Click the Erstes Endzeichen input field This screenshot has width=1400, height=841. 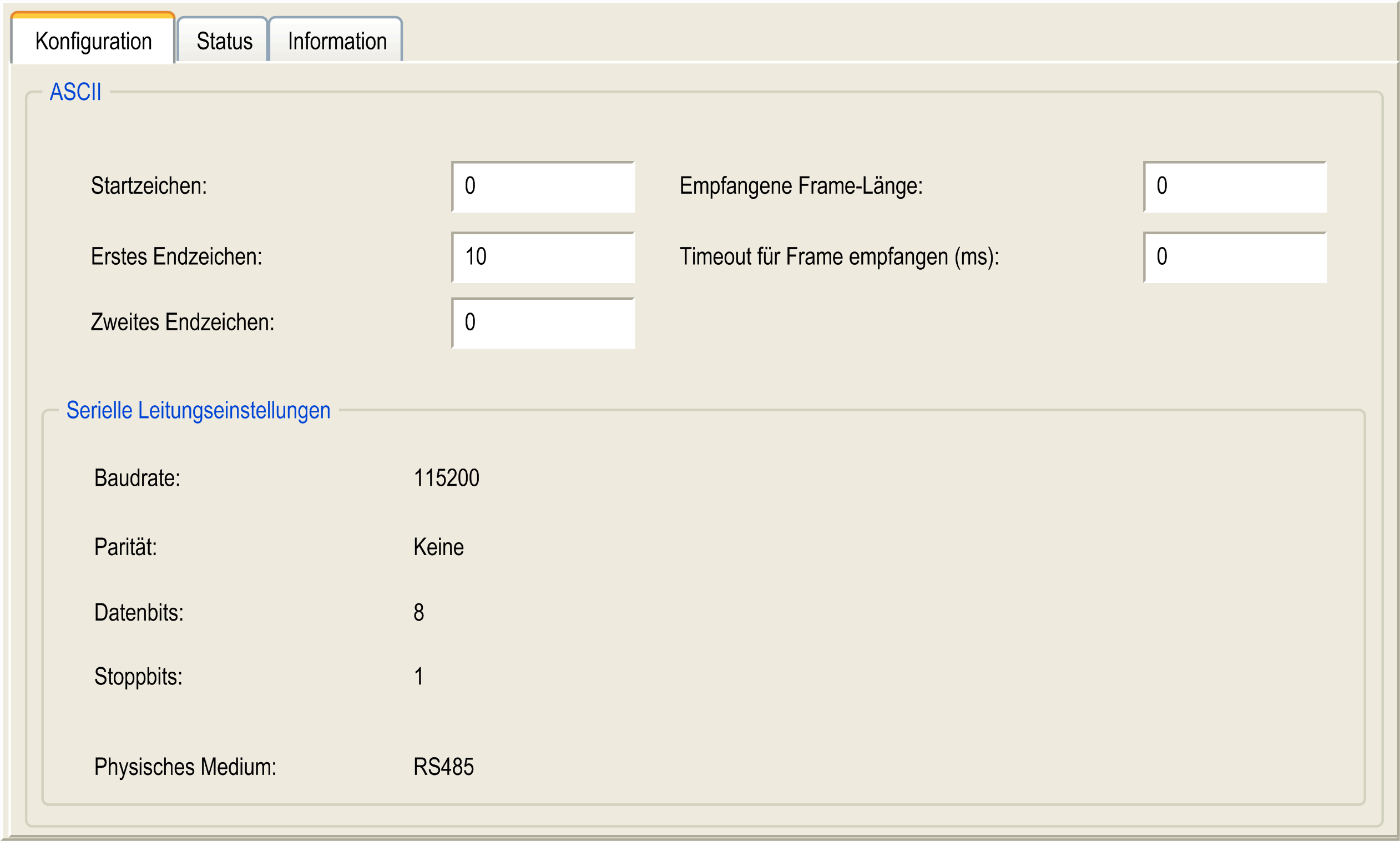(x=543, y=257)
